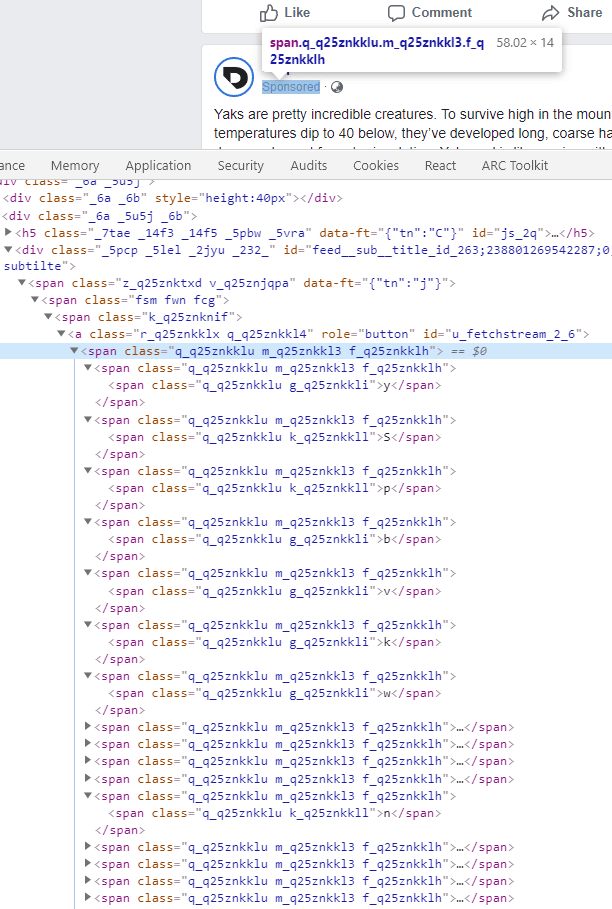Open the advertiser's round profile avatar
The width and height of the screenshot is (612, 909).
(x=234, y=77)
